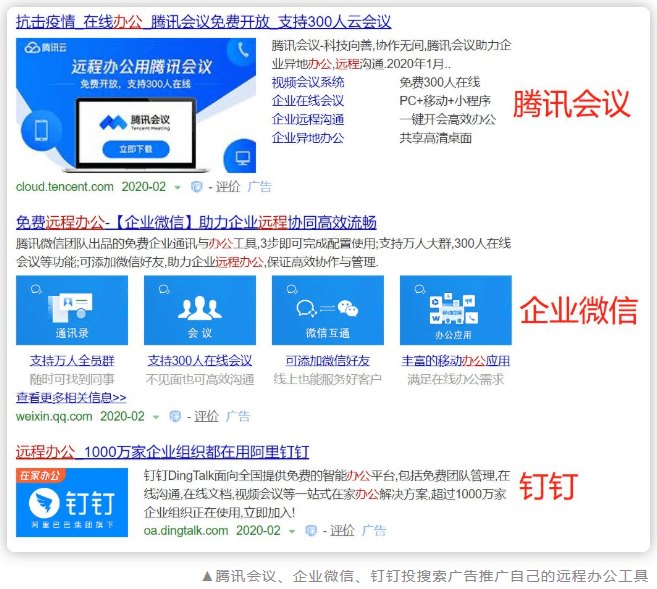This screenshot has width=657, height=589.
Task: Open the 视频会议系统 sublink
Action: tap(308, 82)
